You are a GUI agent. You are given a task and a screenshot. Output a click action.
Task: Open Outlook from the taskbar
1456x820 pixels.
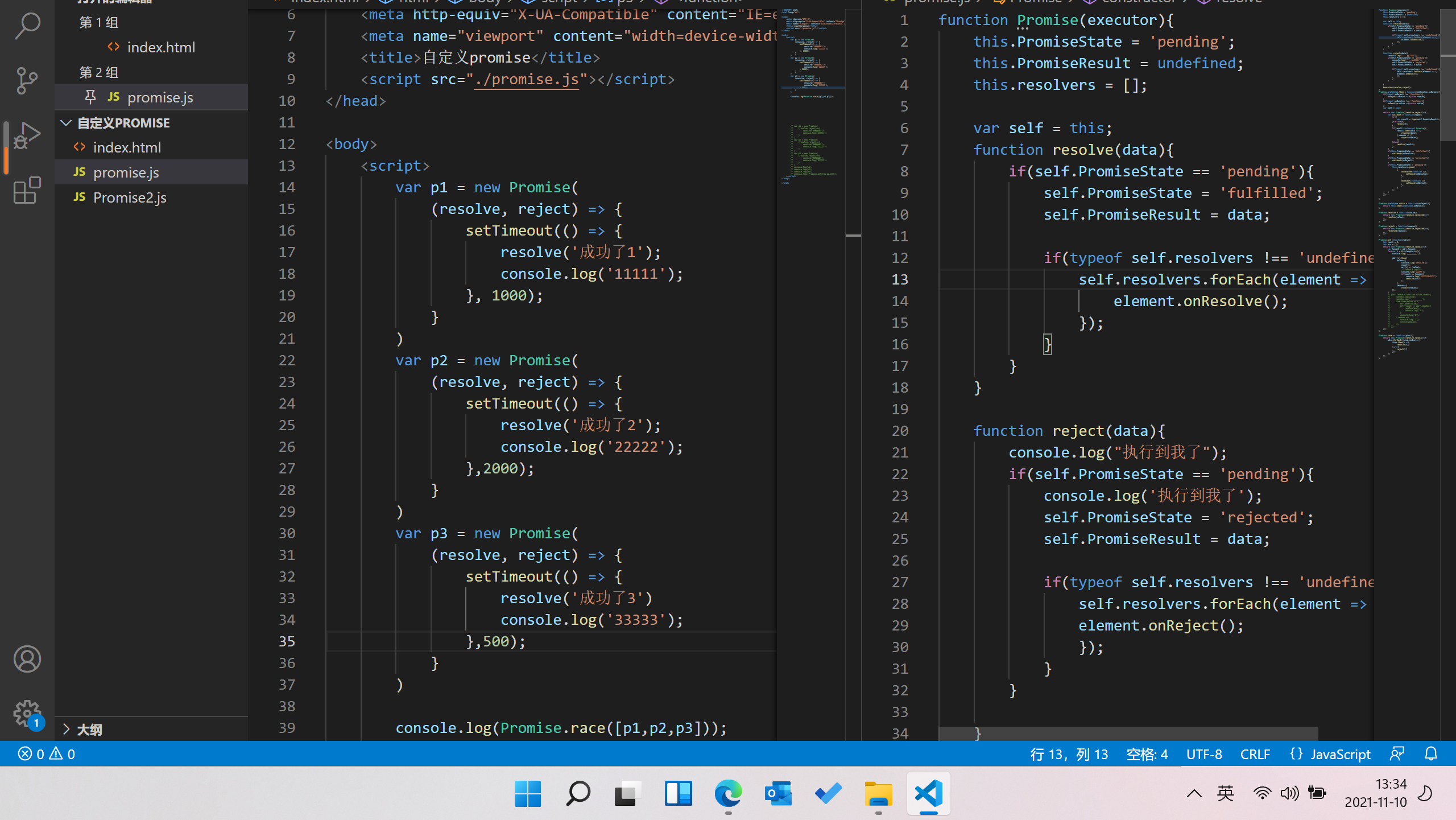[778, 793]
